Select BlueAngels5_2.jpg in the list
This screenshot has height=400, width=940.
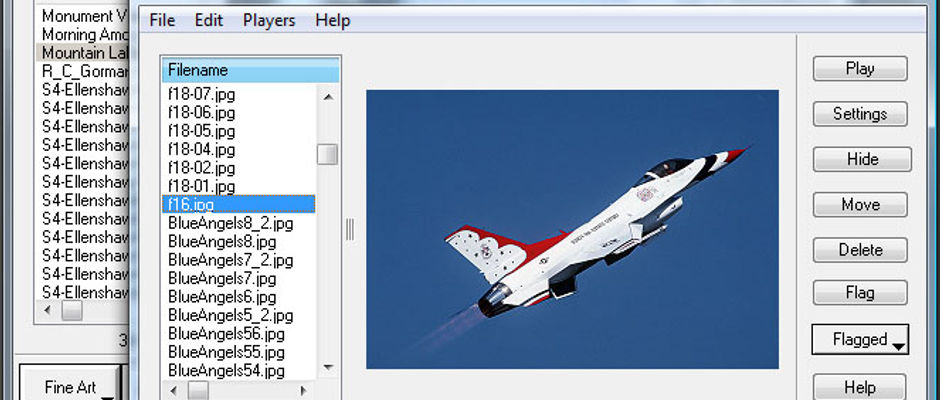[x=239, y=315]
